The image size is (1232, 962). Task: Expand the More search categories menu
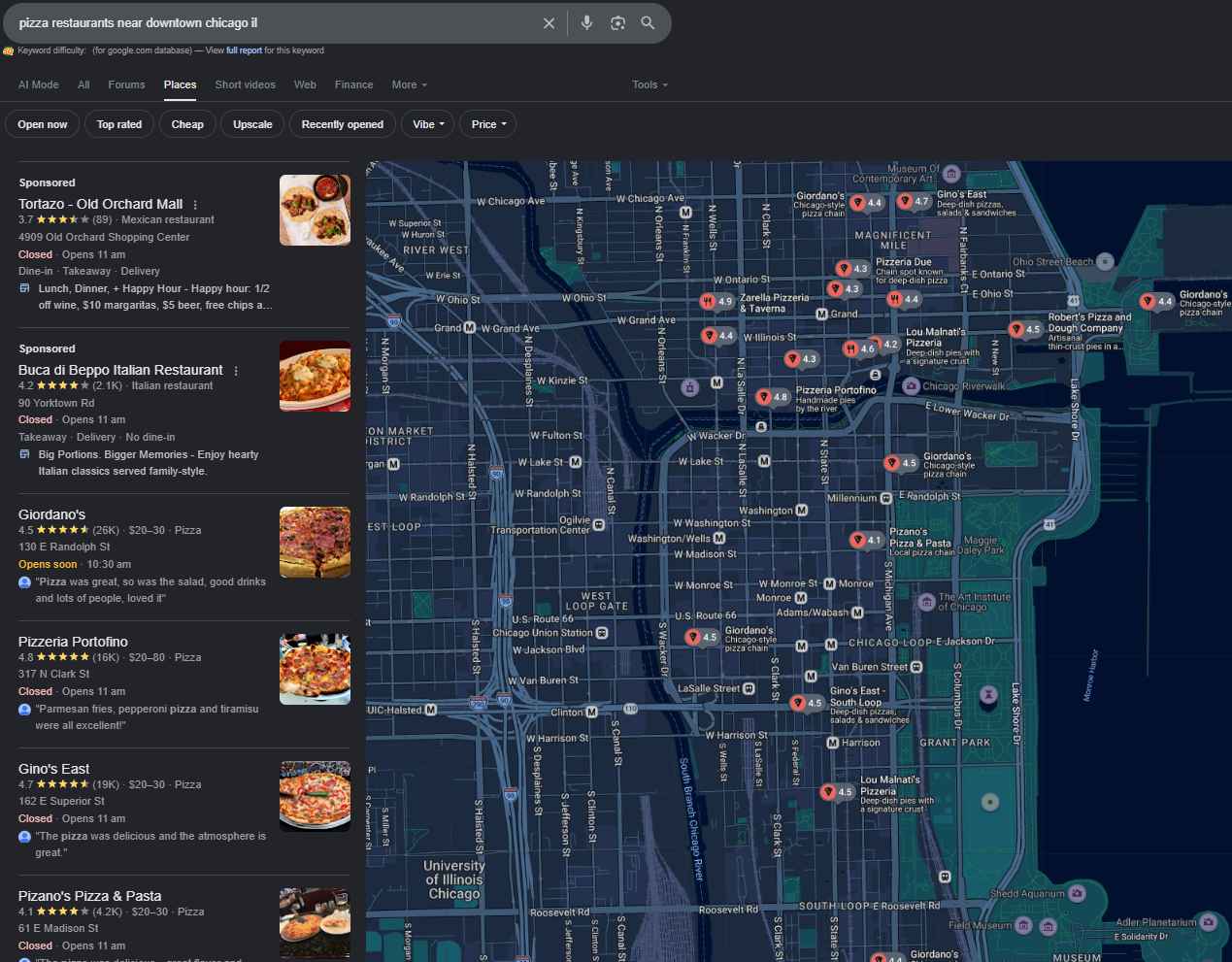point(409,85)
